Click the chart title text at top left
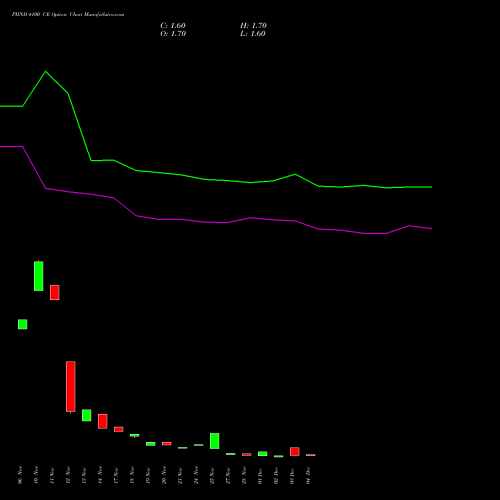The height and width of the screenshot is (500, 500). pos(68,15)
